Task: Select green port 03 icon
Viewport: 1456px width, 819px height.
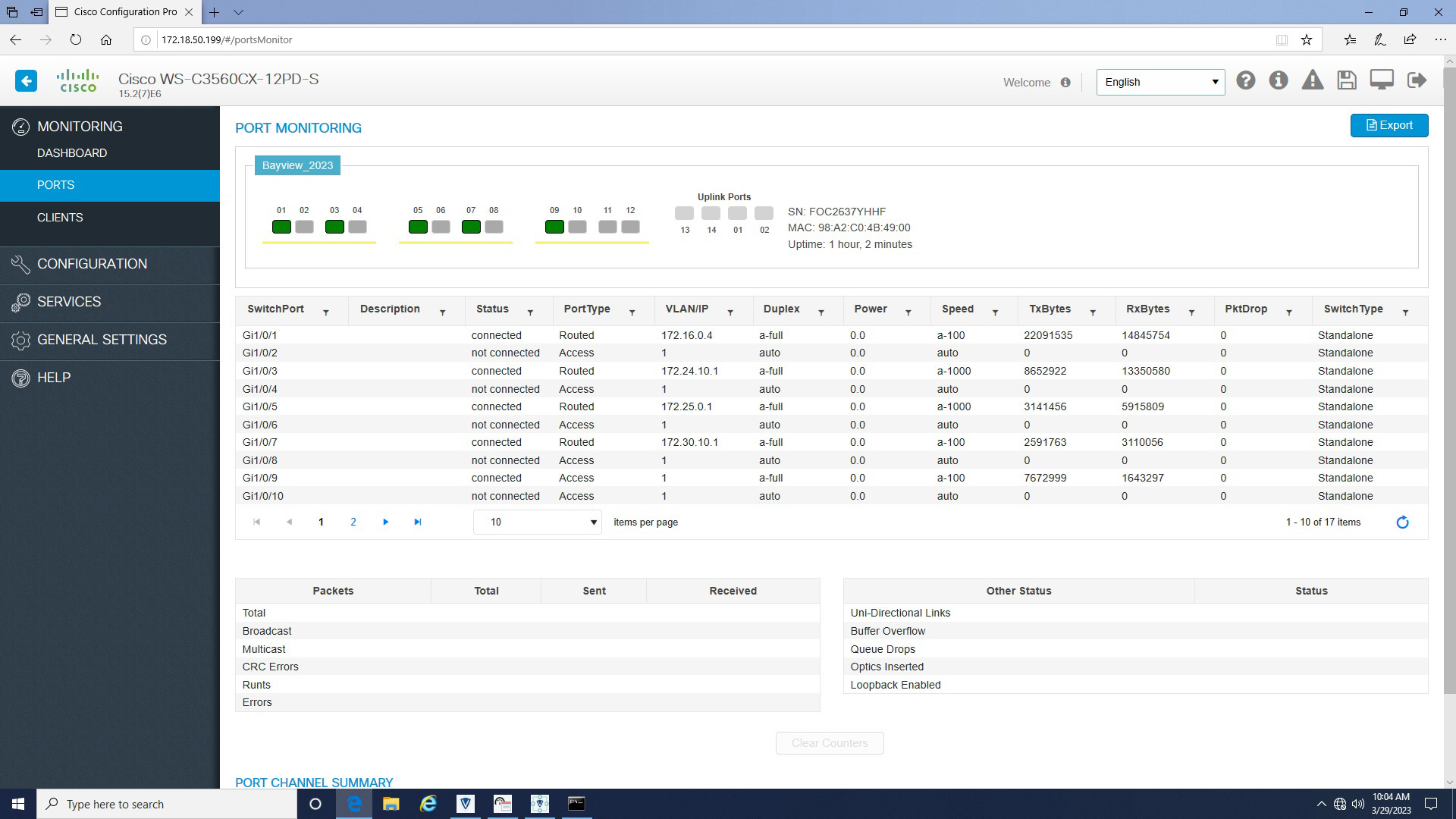Action: (334, 227)
